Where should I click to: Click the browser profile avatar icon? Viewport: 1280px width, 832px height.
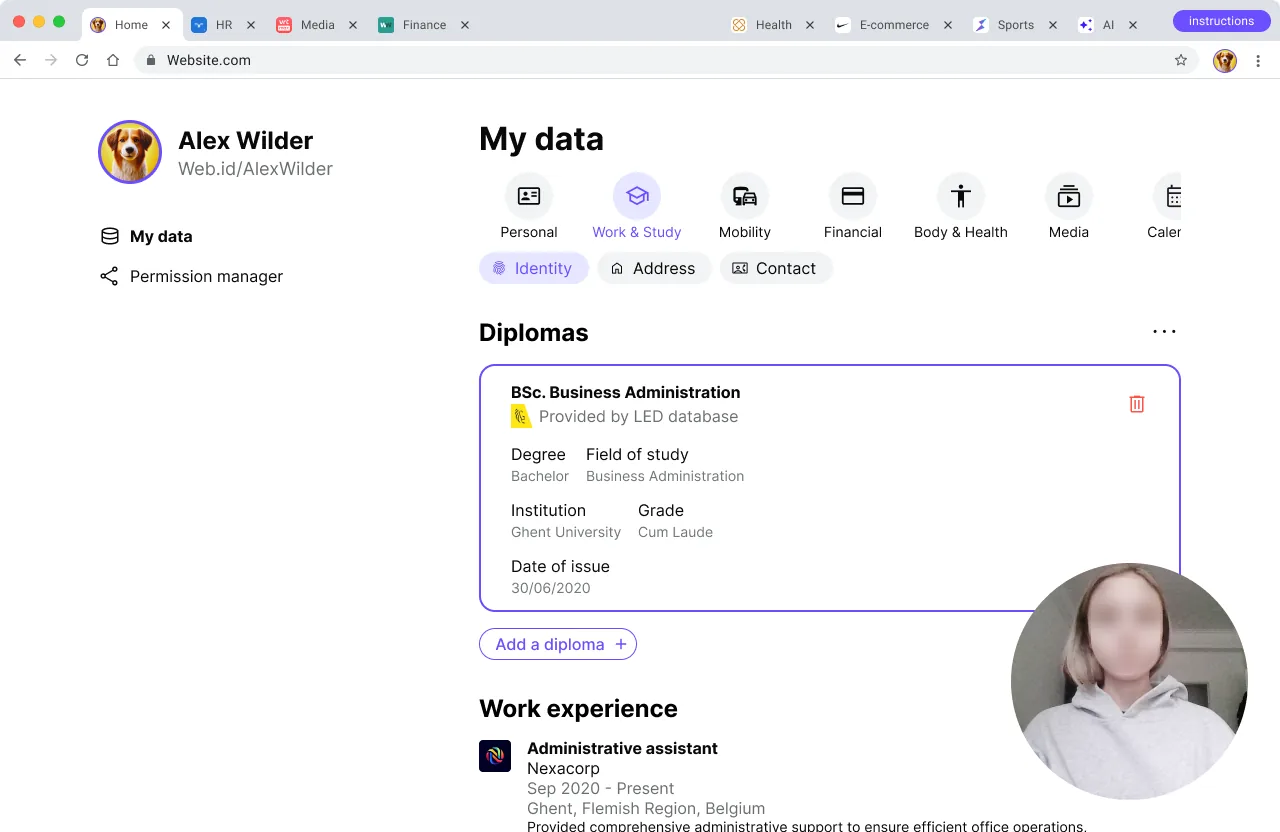click(1225, 61)
